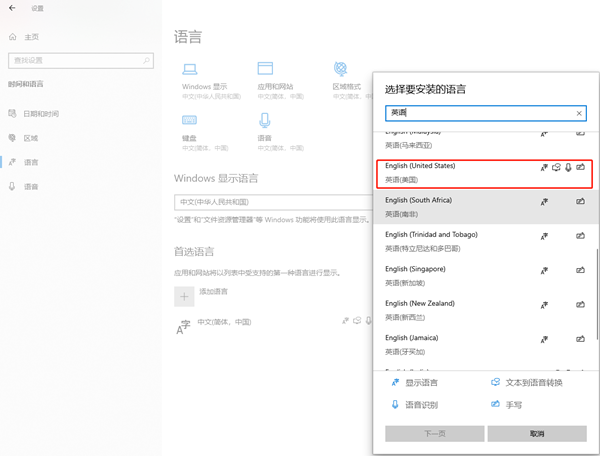Select English (South Africa) from list

[486, 207]
